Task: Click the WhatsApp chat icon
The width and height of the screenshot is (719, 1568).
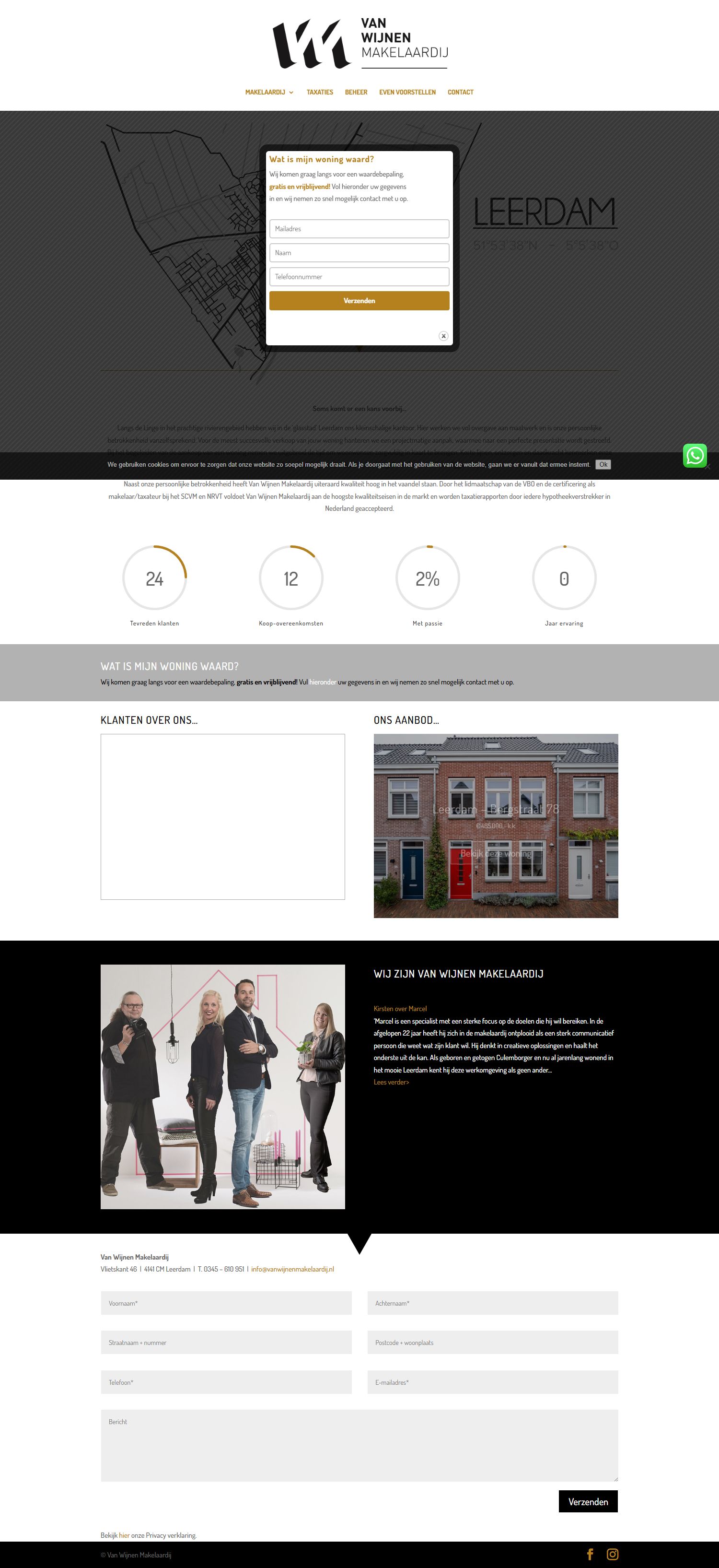Action: pyautogui.click(x=694, y=455)
